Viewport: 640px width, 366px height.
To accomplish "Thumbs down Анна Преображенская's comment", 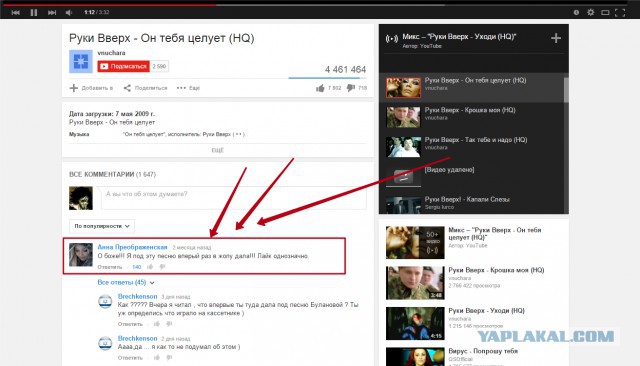I will click(162, 267).
